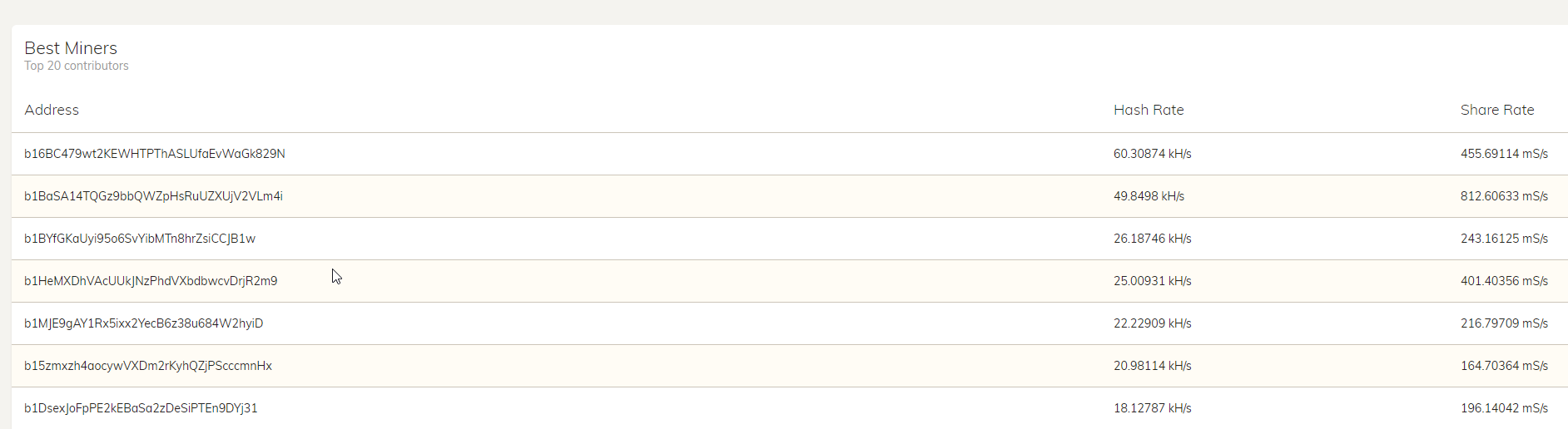Click the 49.8498 kH/s hash rate value
The width and height of the screenshot is (1568, 429).
pyautogui.click(x=1149, y=196)
